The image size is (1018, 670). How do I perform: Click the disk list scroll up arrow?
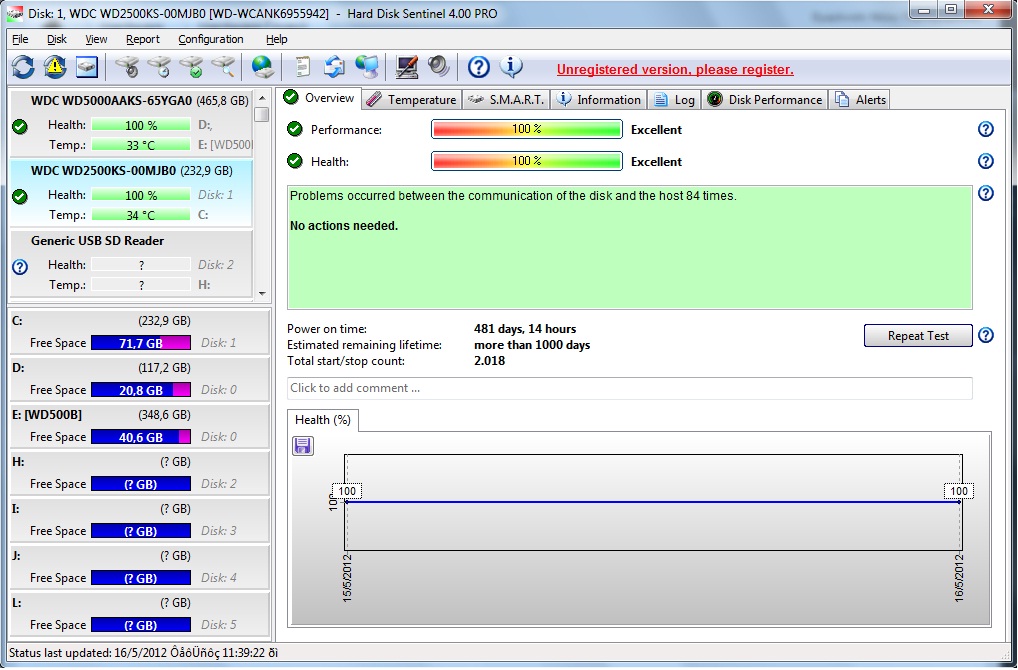pyautogui.click(x=262, y=98)
